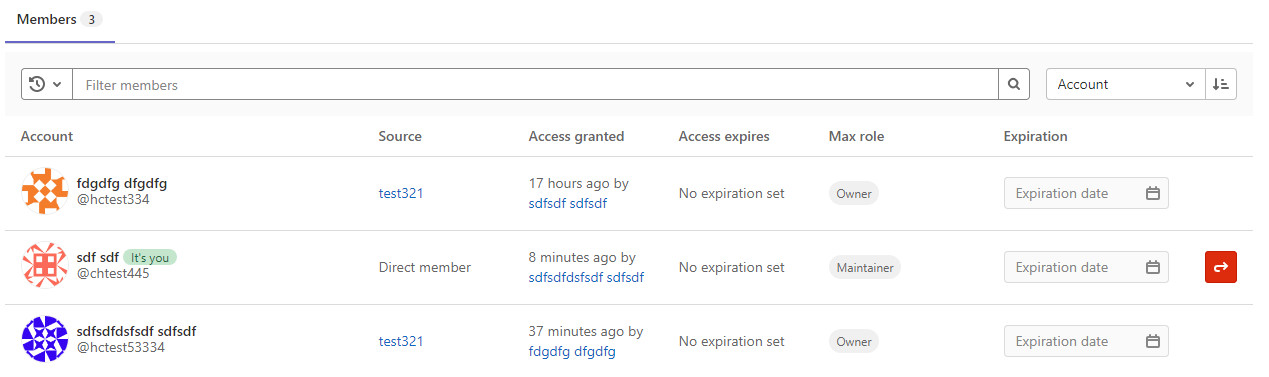
Task: Click the red leave group button
Action: 1221,267
